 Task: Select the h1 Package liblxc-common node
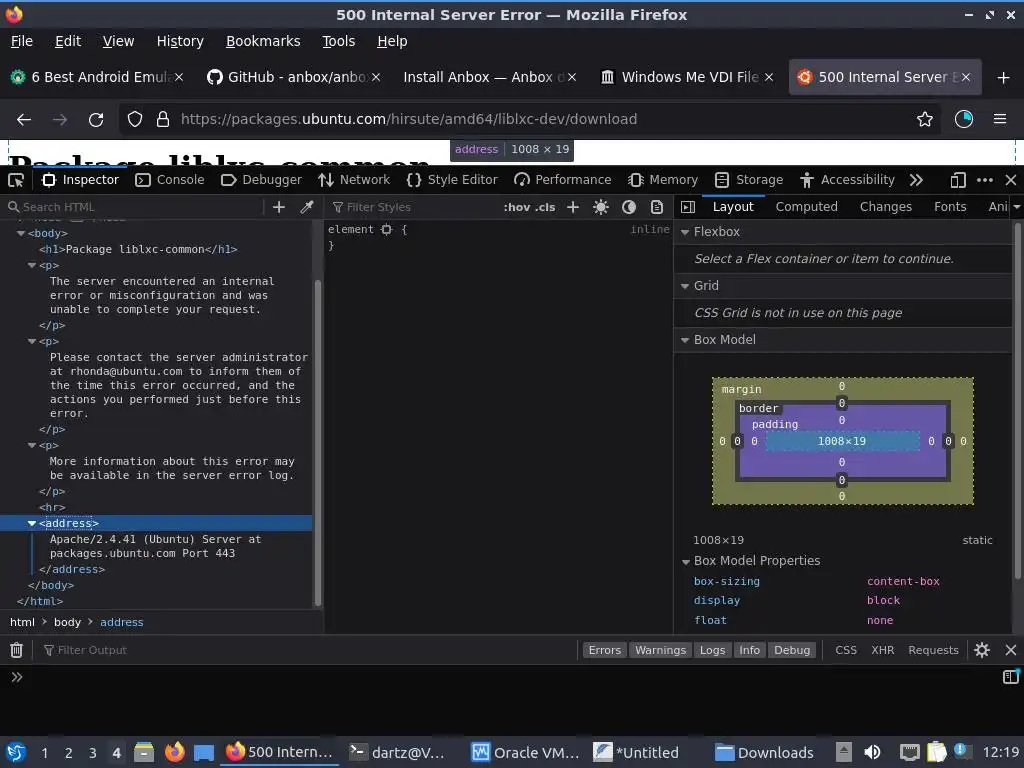(138, 249)
